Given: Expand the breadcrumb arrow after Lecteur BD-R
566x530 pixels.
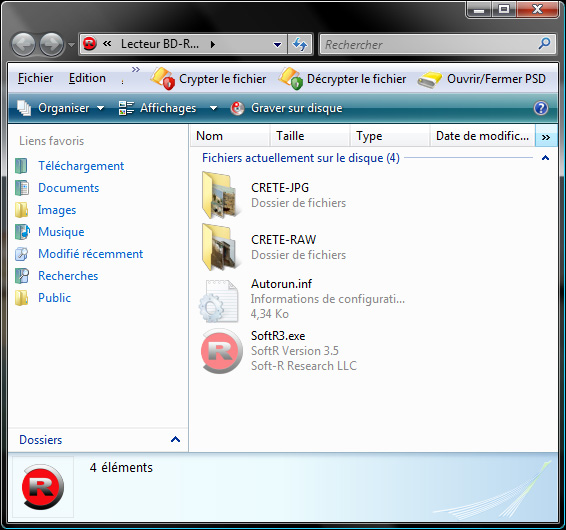Looking at the screenshot, I should click(213, 44).
